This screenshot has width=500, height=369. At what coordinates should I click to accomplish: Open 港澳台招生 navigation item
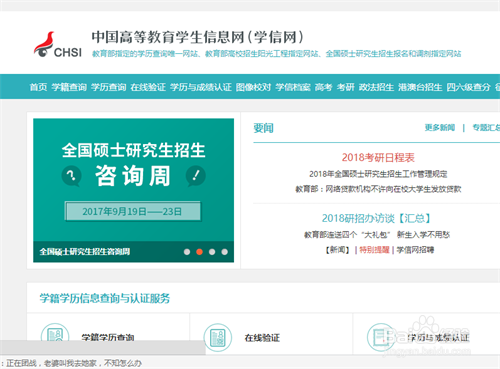pyautogui.click(x=420, y=87)
